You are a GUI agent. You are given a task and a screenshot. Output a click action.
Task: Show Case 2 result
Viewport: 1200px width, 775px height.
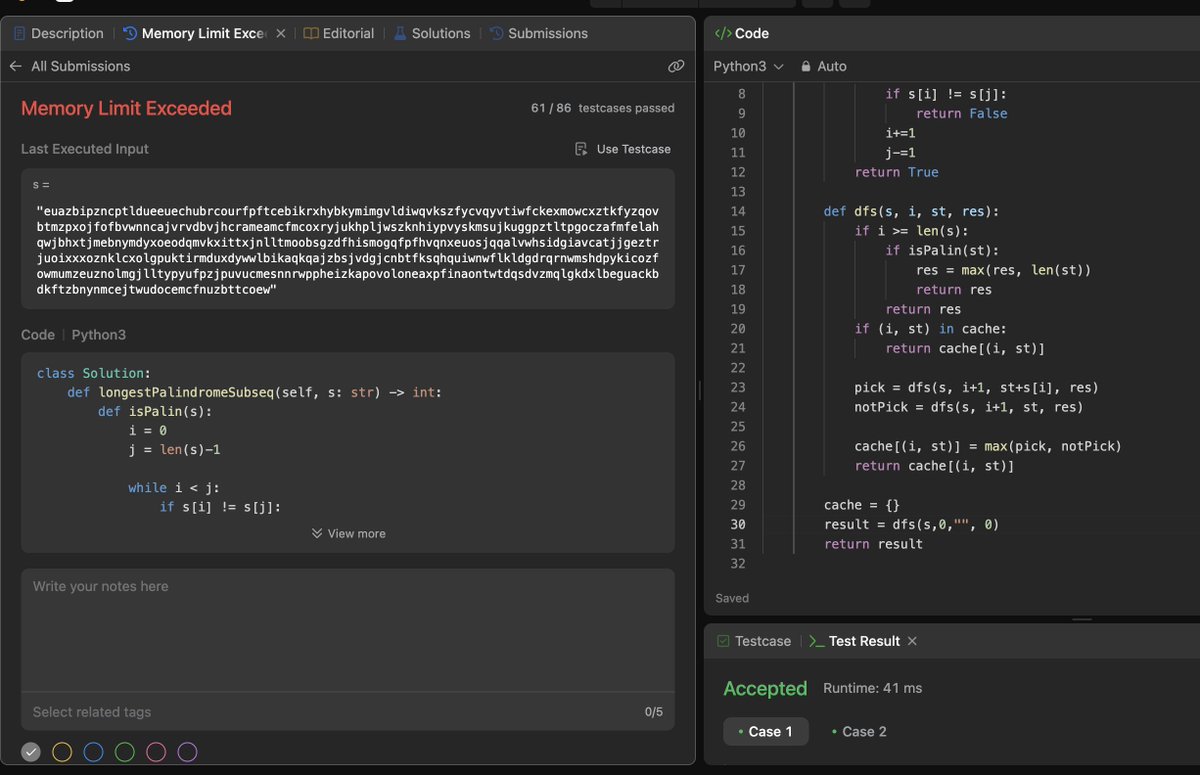859,731
